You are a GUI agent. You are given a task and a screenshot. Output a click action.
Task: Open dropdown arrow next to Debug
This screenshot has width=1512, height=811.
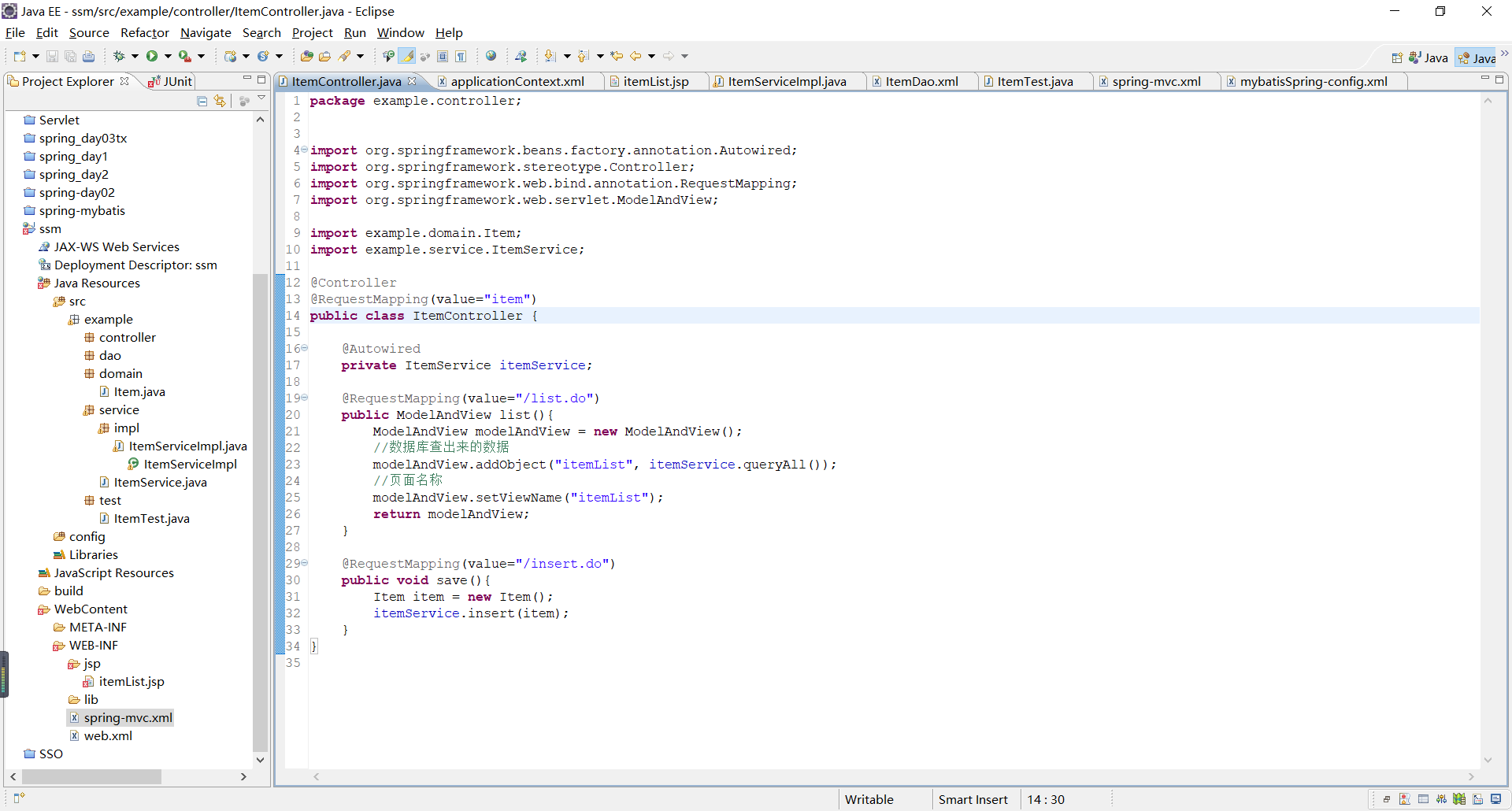pyautogui.click(x=135, y=56)
